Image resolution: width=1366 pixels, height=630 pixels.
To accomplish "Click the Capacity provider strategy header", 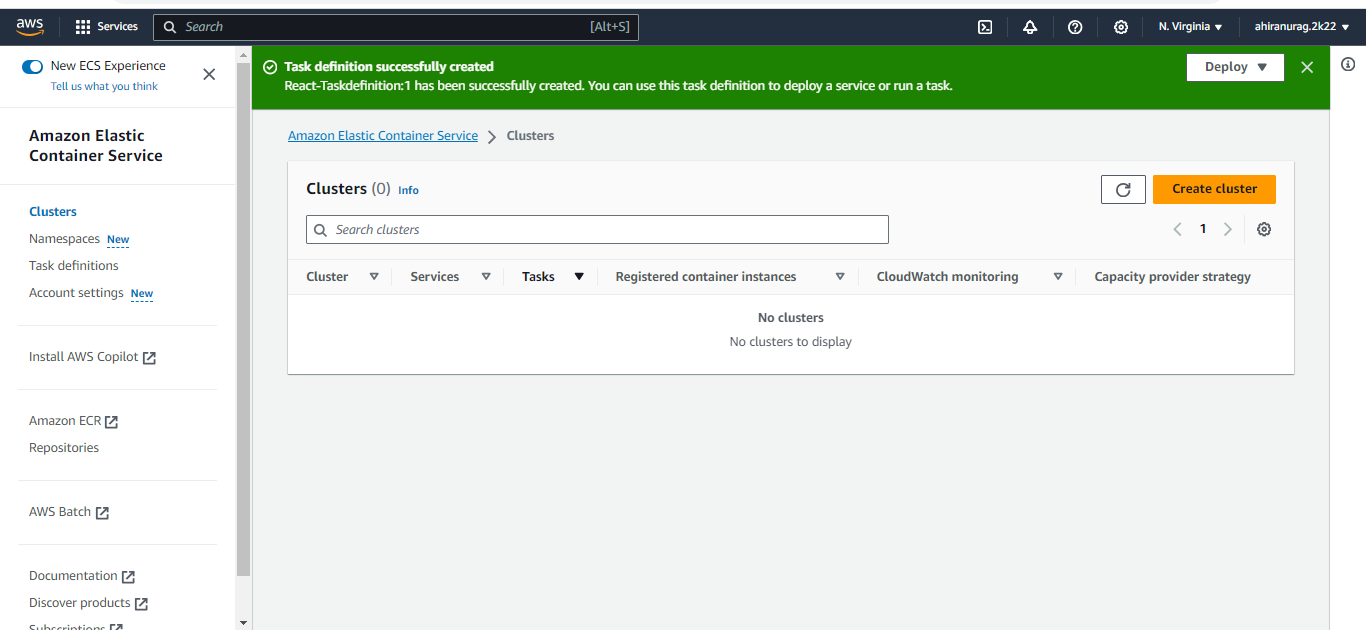I will tap(1172, 277).
